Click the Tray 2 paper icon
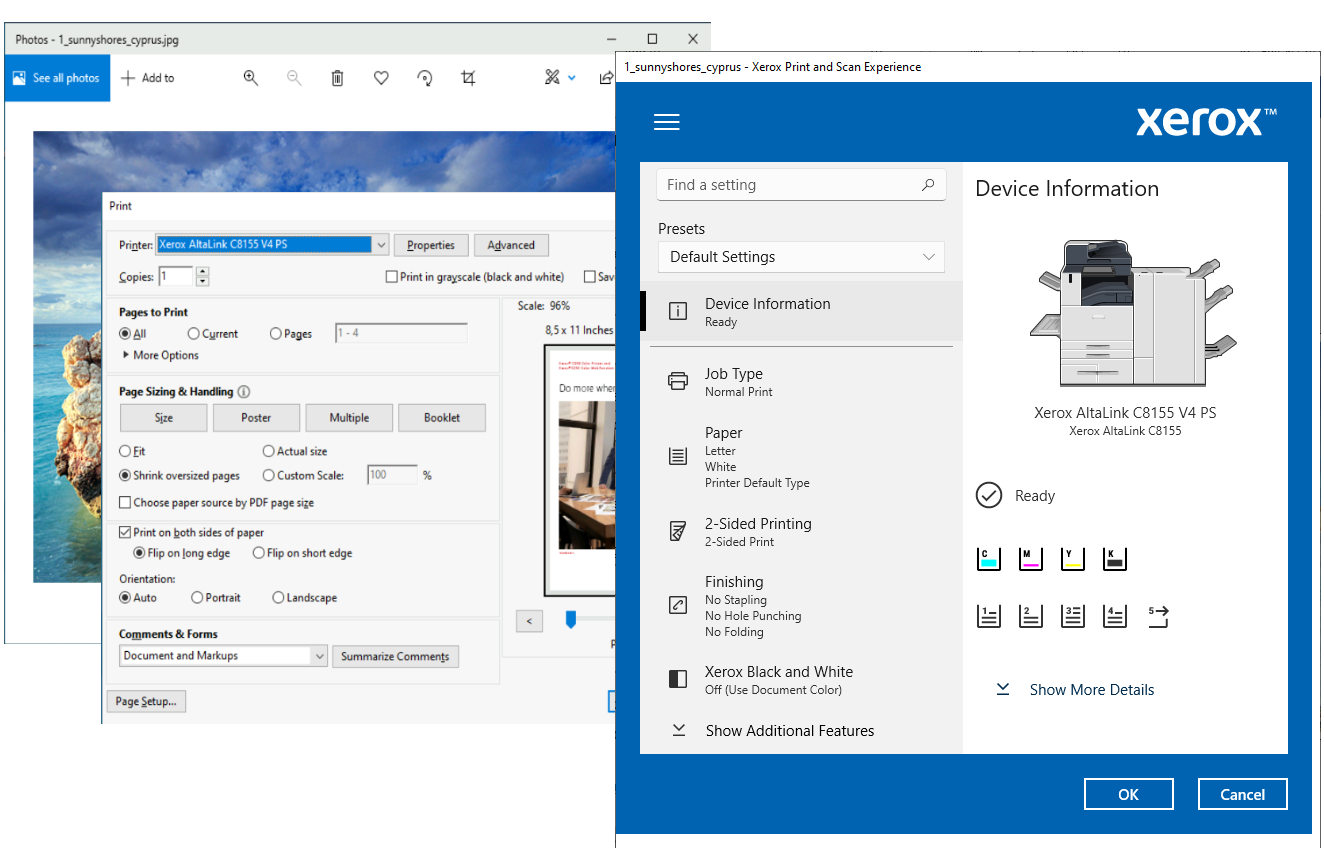This screenshot has width=1324, height=848. 1031,616
